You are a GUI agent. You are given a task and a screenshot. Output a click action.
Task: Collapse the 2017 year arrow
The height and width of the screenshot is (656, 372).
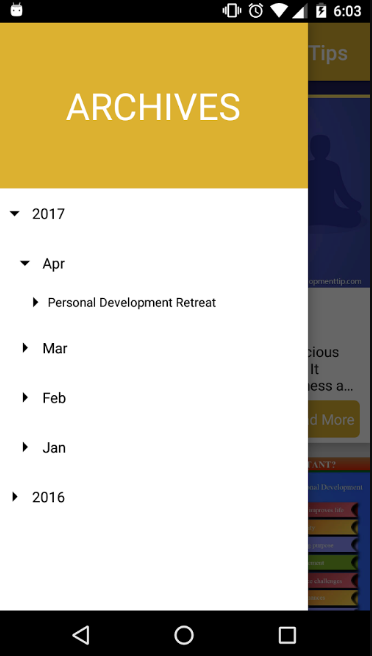coord(15,214)
